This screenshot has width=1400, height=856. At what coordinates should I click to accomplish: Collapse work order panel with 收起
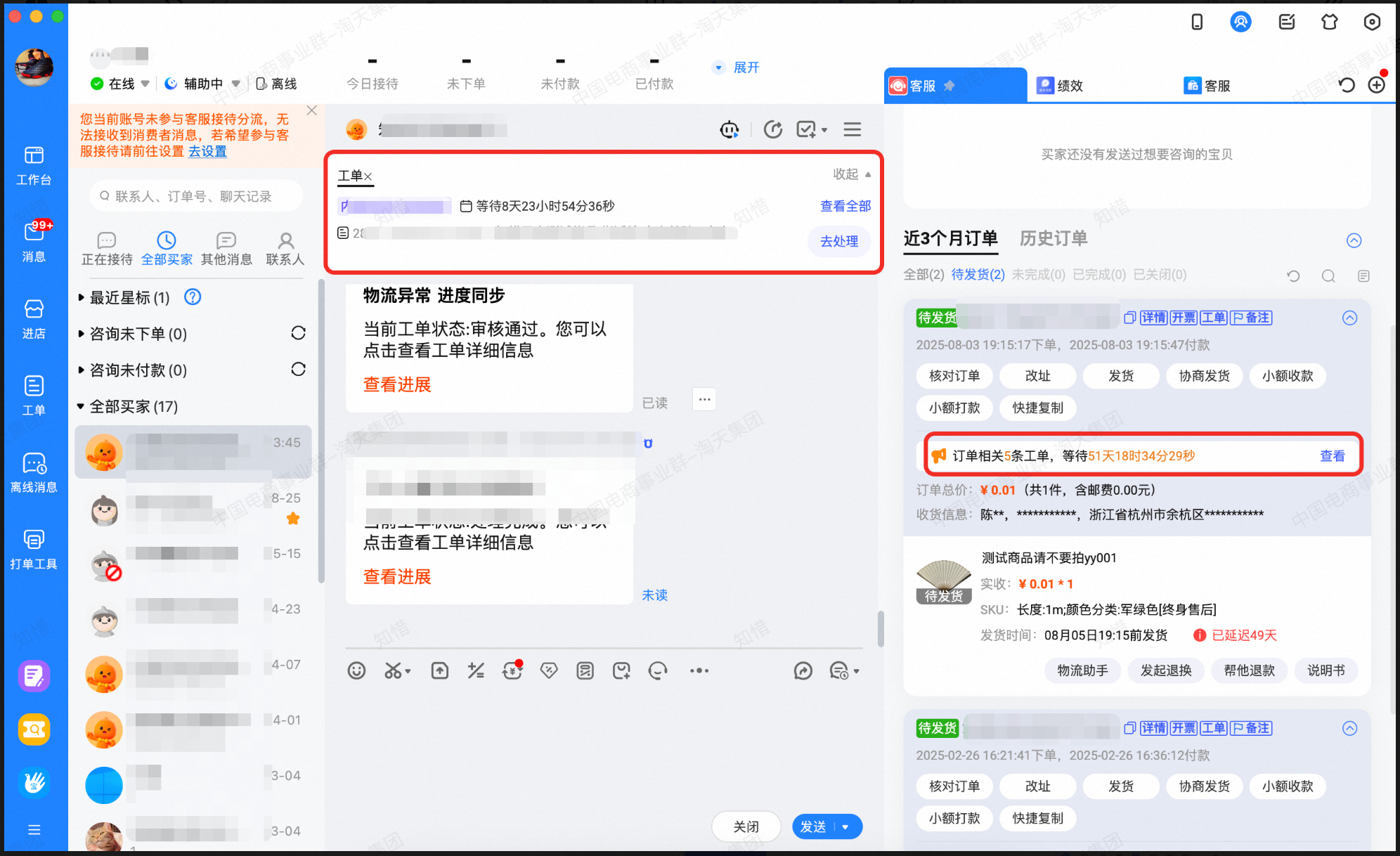[x=852, y=174]
